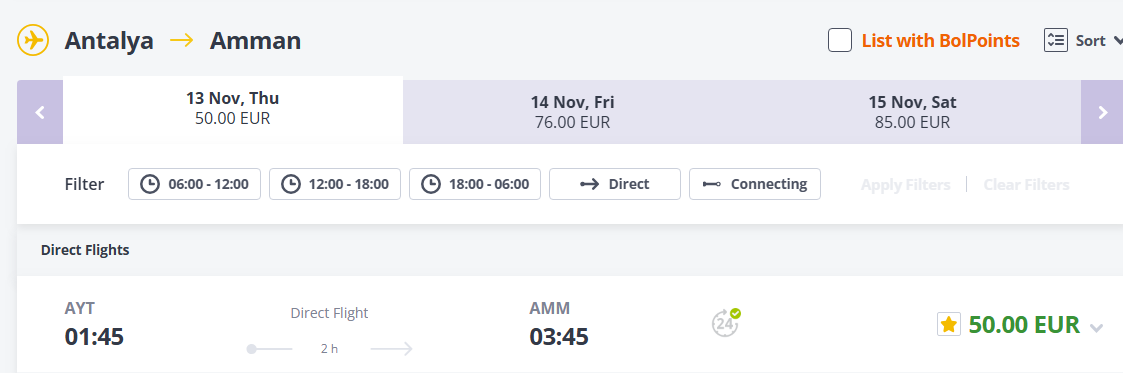The width and height of the screenshot is (1123, 373).
Task: Select the 14 Nov, Fri date tab
Action: pos(572,112)
